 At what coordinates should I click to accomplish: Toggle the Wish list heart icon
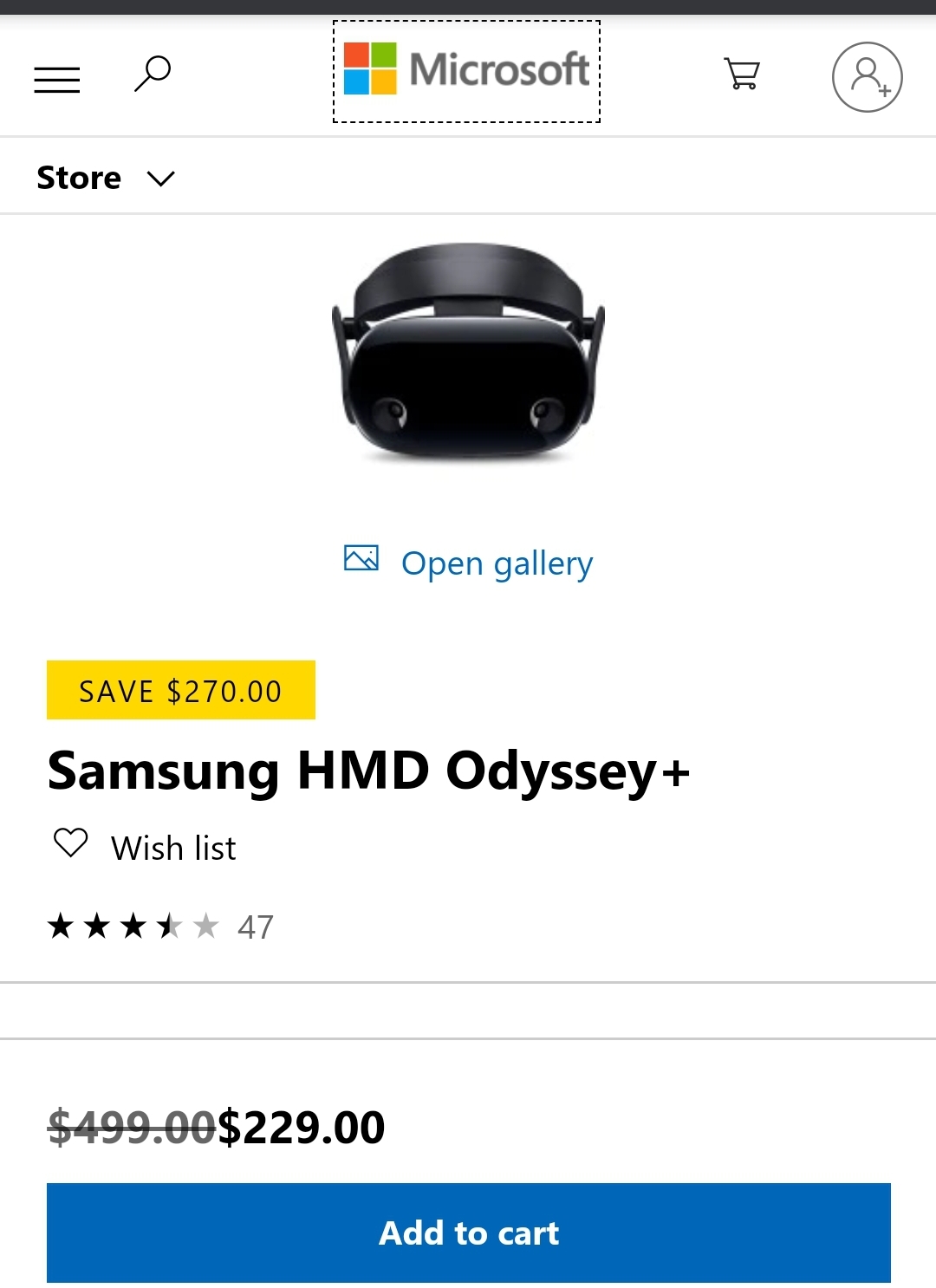point(71,842)
